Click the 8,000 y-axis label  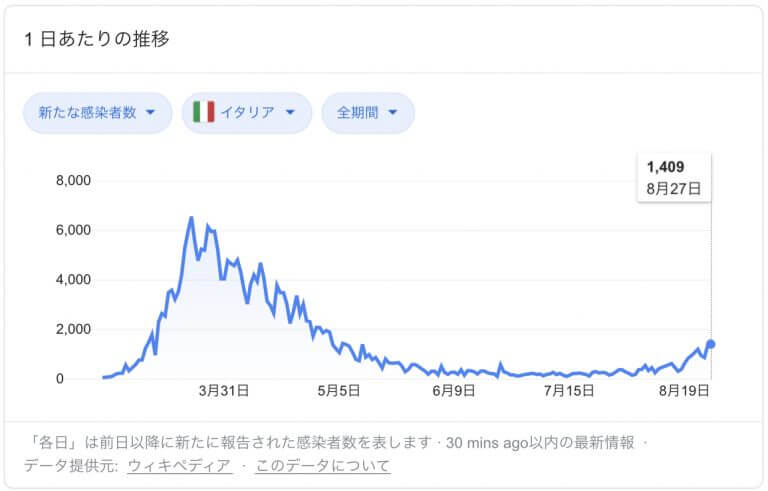tap(72, 181)
